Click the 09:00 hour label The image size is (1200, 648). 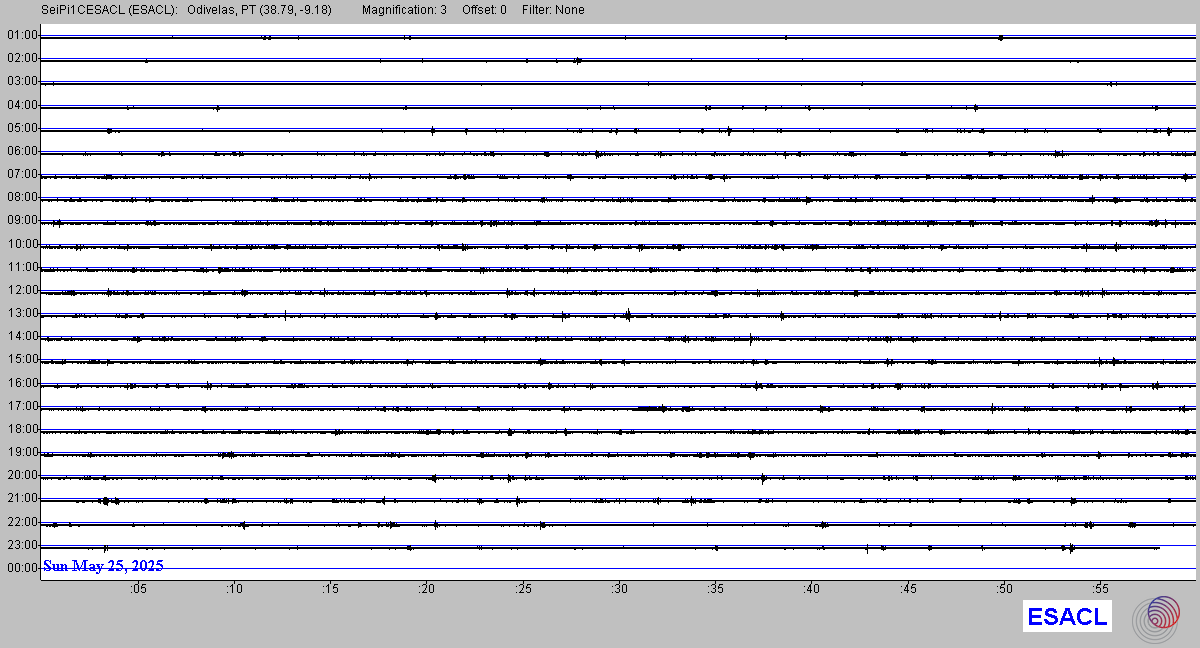(x=22, y=220)
